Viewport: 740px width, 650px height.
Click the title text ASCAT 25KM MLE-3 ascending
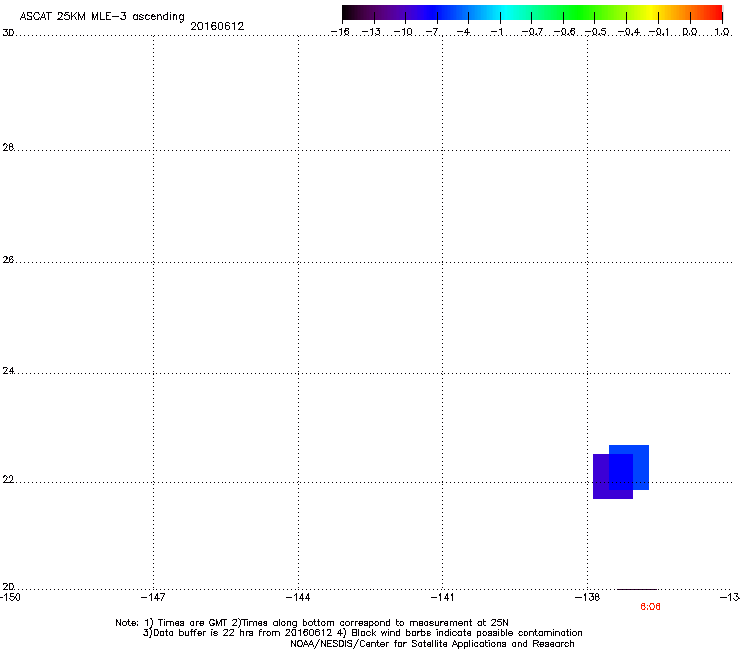pos(102,17)
